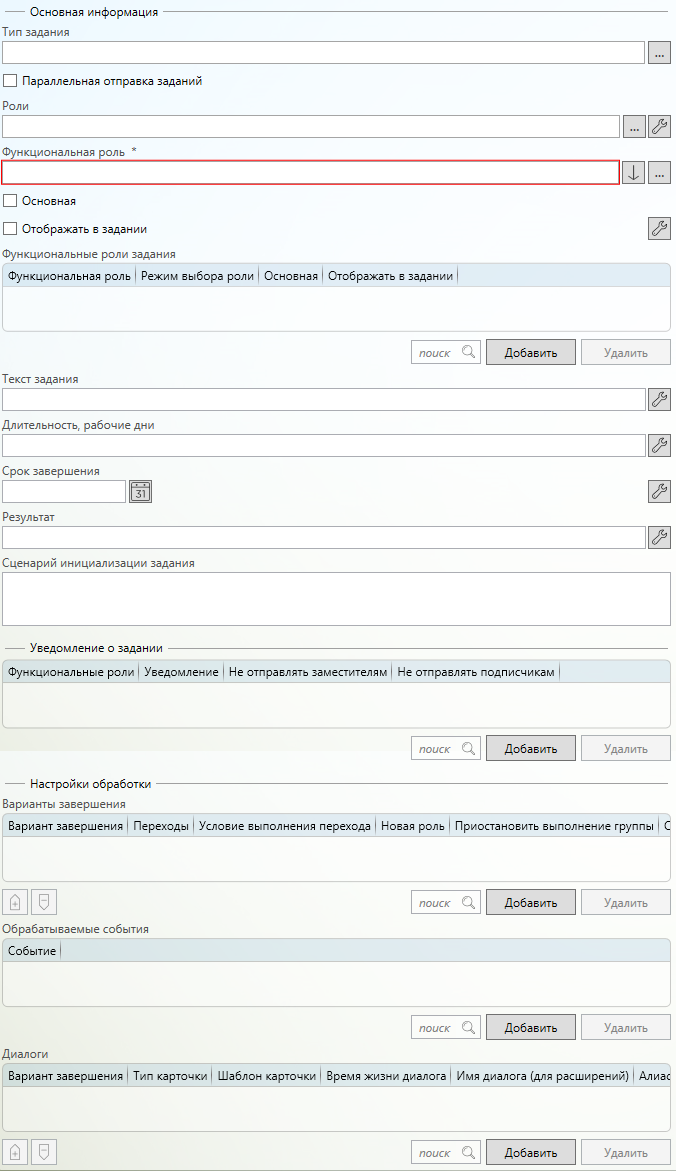Click search box under Уведомление о задании
This screenshot has width=676, height=1171.
coord(437,748)
